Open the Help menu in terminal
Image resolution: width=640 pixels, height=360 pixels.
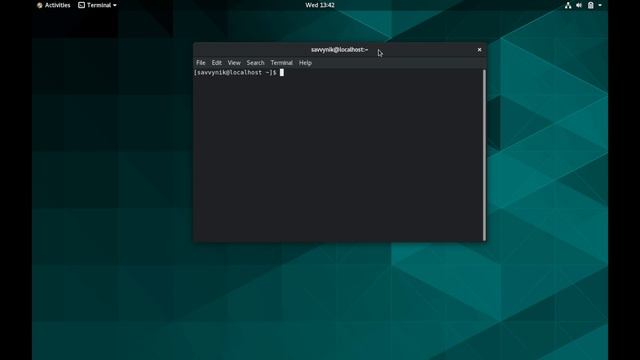tap(305, 63)
